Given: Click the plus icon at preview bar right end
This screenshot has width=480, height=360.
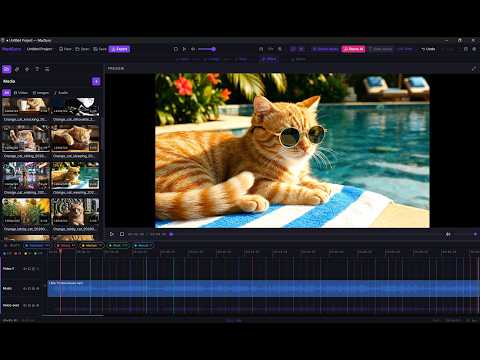Looking at the screenshot, I should tap(475, 234).
